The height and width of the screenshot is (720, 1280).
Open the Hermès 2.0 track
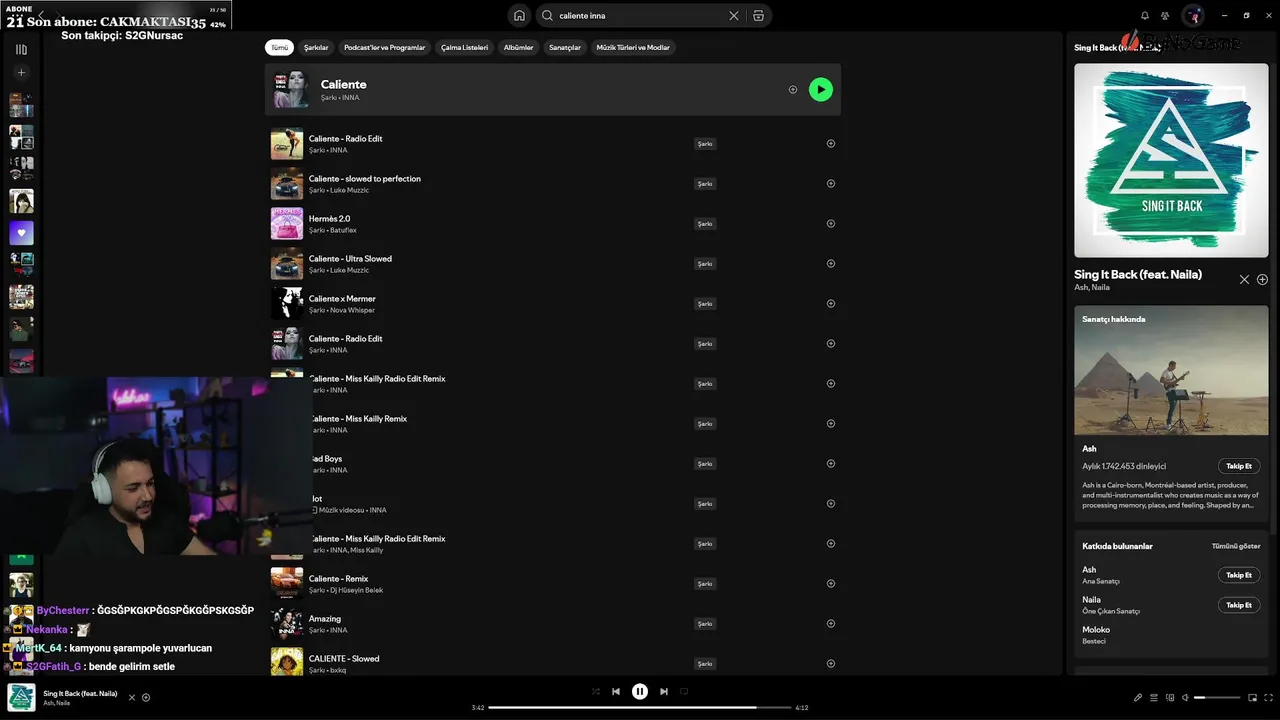(x=329, y=218)
